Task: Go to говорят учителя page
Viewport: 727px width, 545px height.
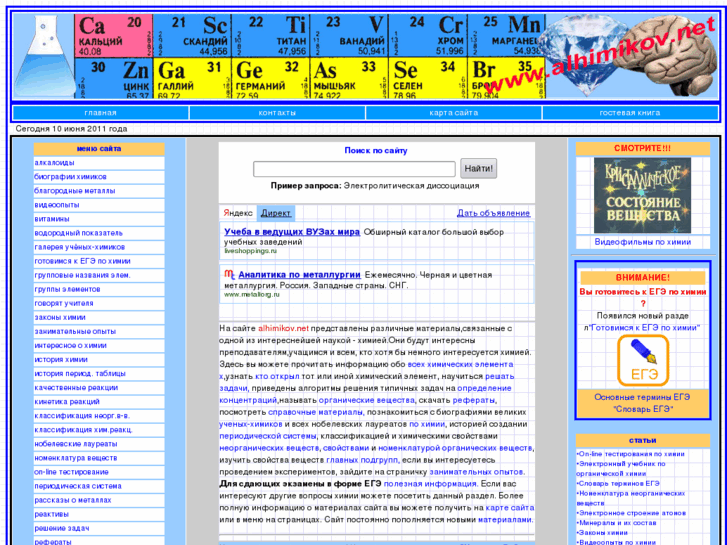Action: coord(64,303)
